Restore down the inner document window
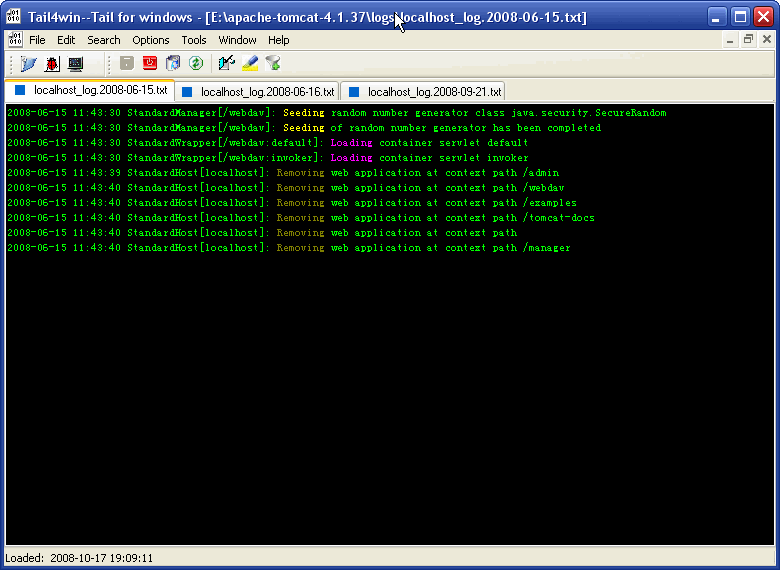The width and height of the screenshot is (780, 570). click(748, 40)
